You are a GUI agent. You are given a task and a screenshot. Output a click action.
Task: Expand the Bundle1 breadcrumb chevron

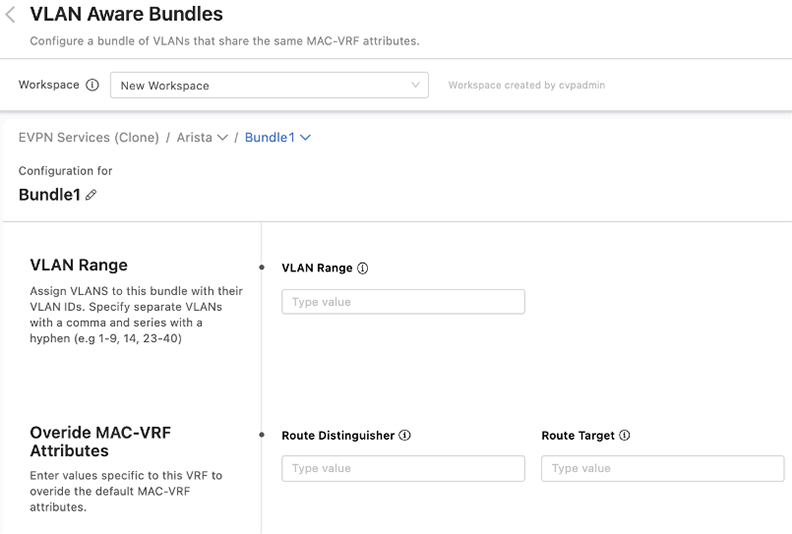(306, 137)
